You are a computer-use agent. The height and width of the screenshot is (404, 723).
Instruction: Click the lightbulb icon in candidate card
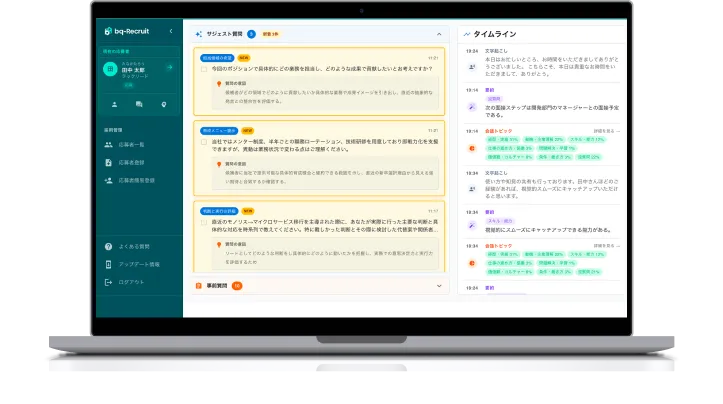coord(164,105)
